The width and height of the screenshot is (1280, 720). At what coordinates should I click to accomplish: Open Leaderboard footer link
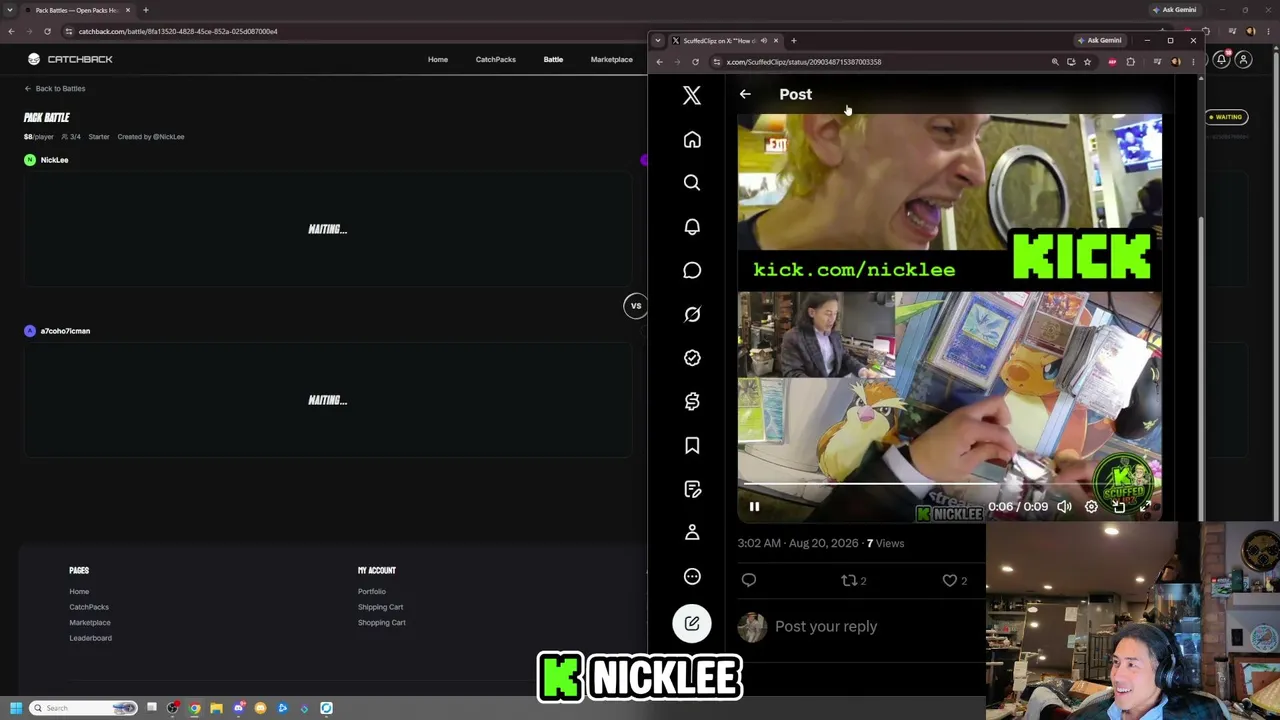coord(90,638)
